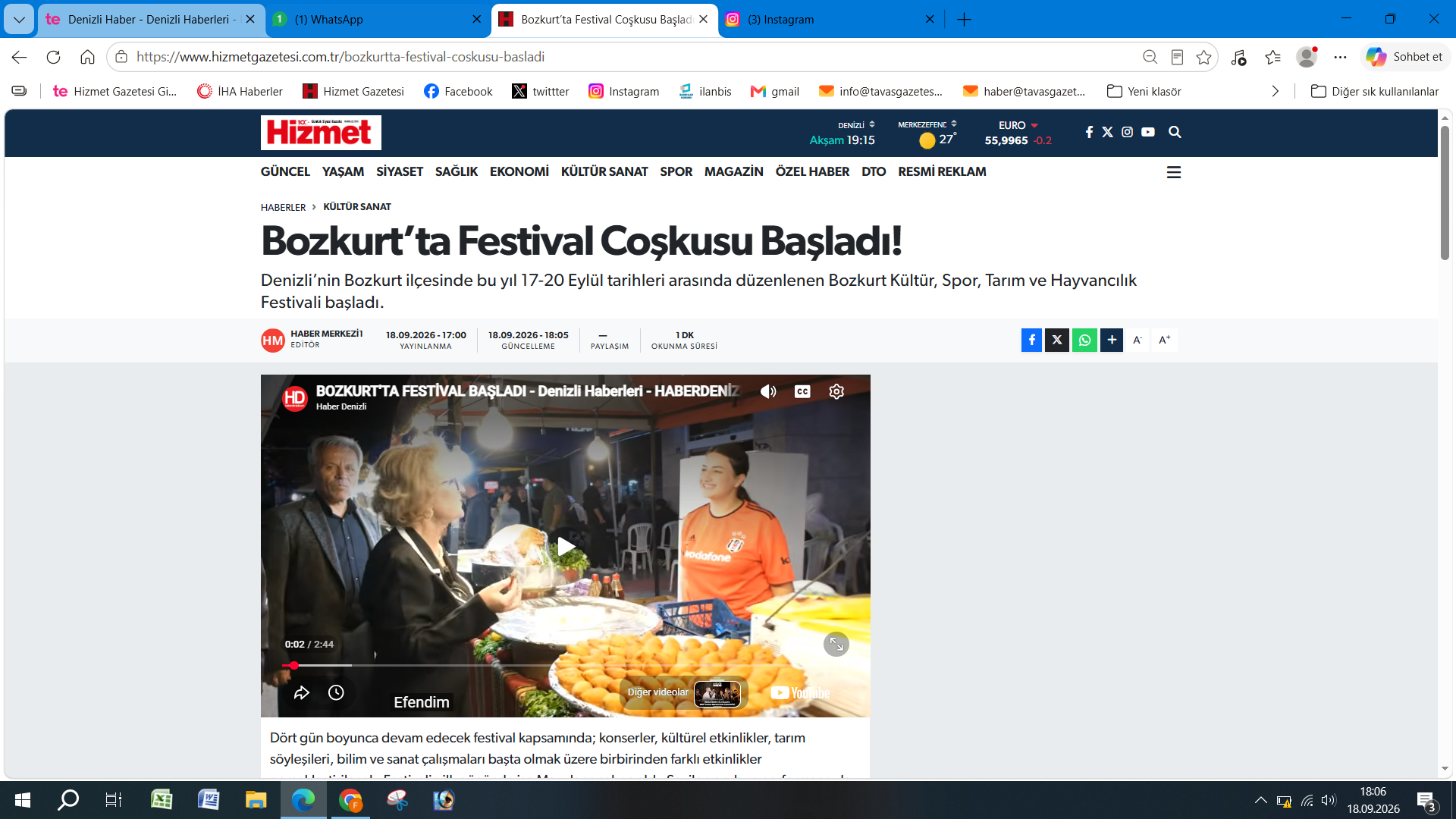Open İHA Haberler bookmark
The width and height of the screenshot is (1456, 819).
(x=240, y=91)
